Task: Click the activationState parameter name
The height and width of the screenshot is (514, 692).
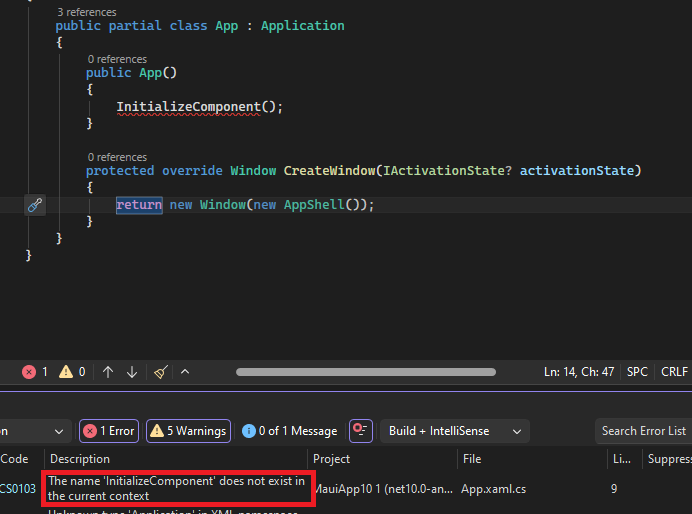Action: coord(577,171)
